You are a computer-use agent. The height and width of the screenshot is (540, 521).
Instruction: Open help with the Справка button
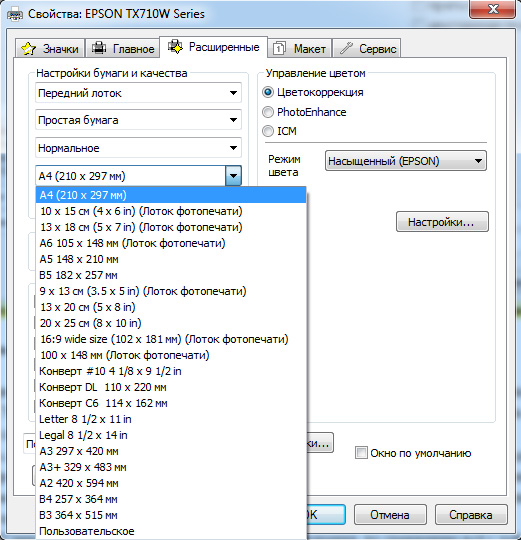(x=471, y=515)
